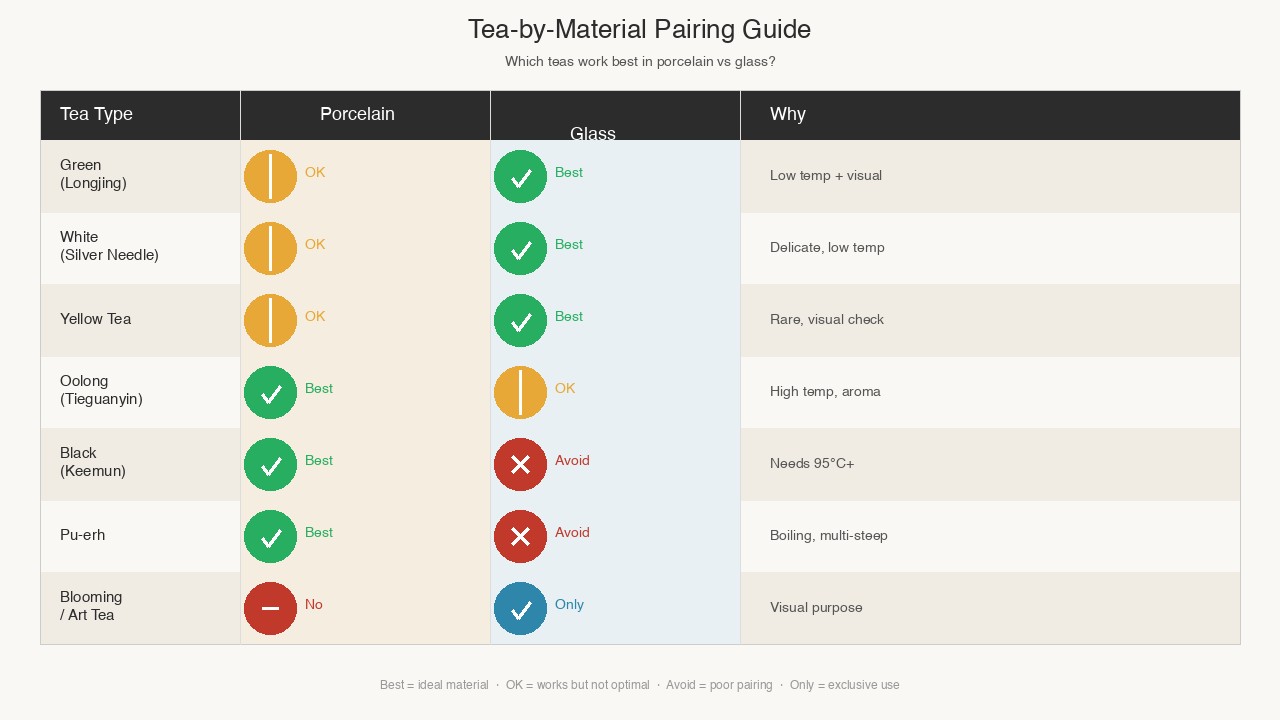Click the 'Avoid' label in Black (Keemun) row

tap(572, 461)
